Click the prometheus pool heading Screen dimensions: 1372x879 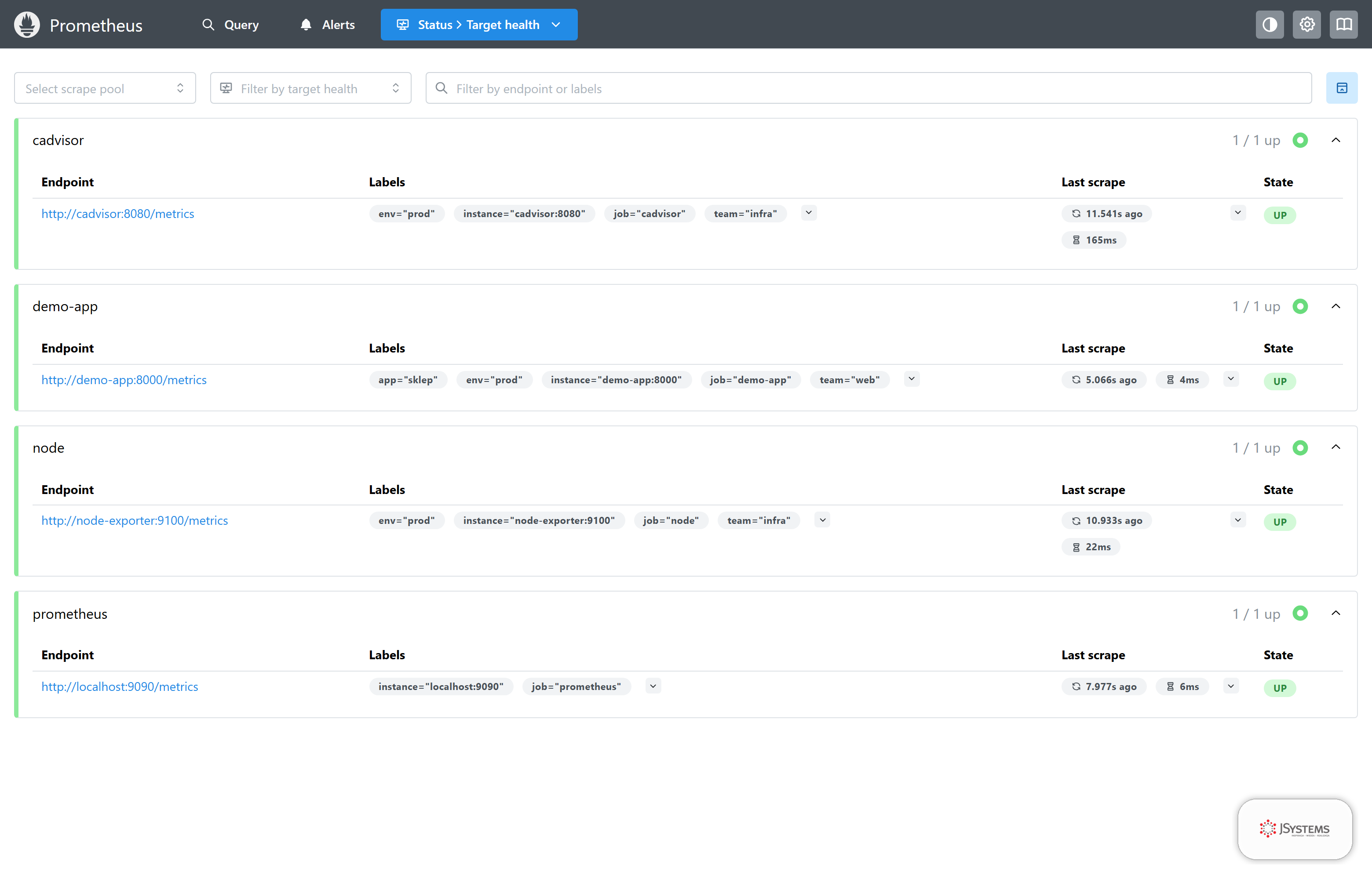pyautogui.click(x=69, y=614)
